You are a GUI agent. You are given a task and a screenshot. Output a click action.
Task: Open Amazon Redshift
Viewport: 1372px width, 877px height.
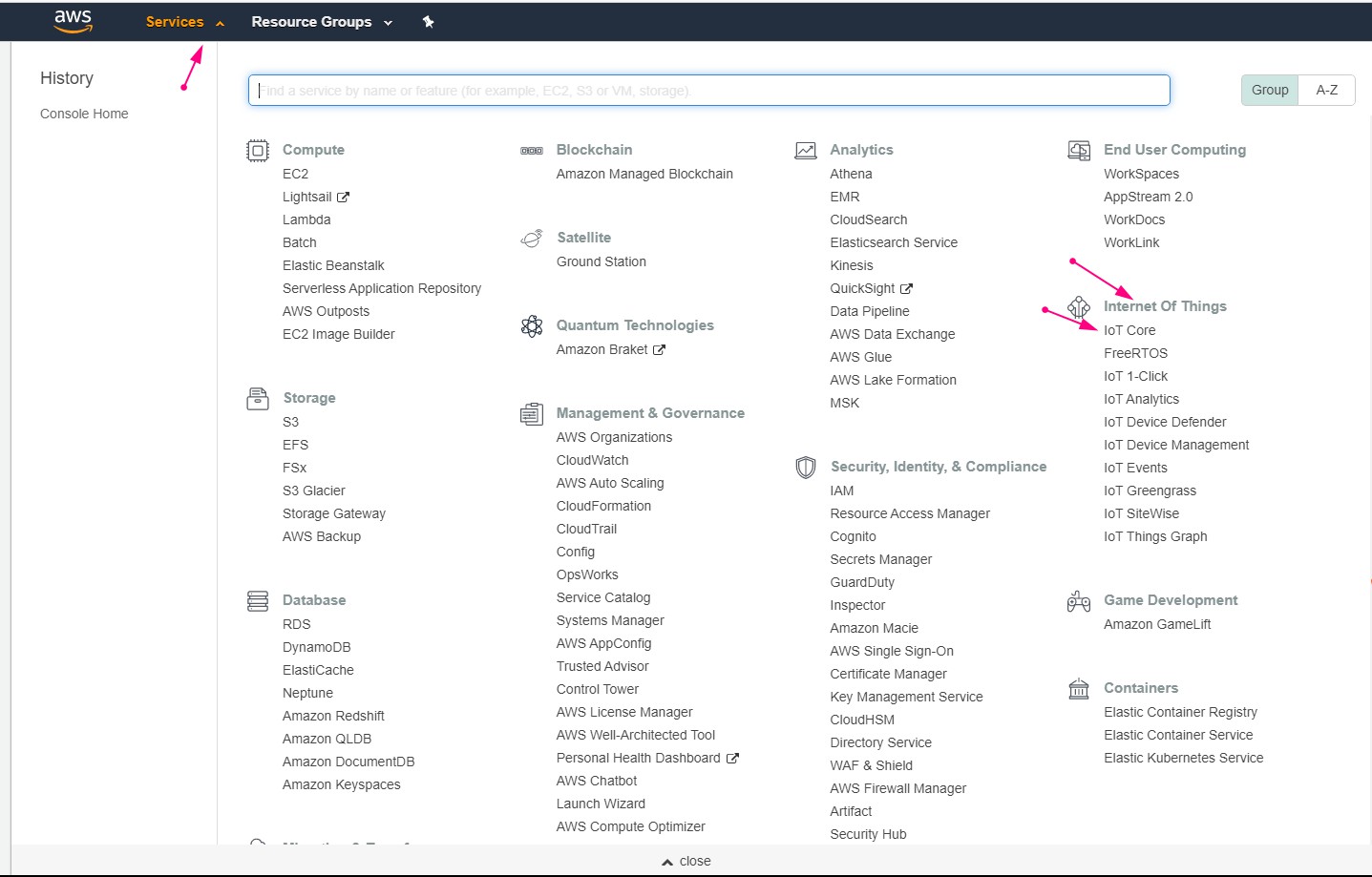coord(333,716)
